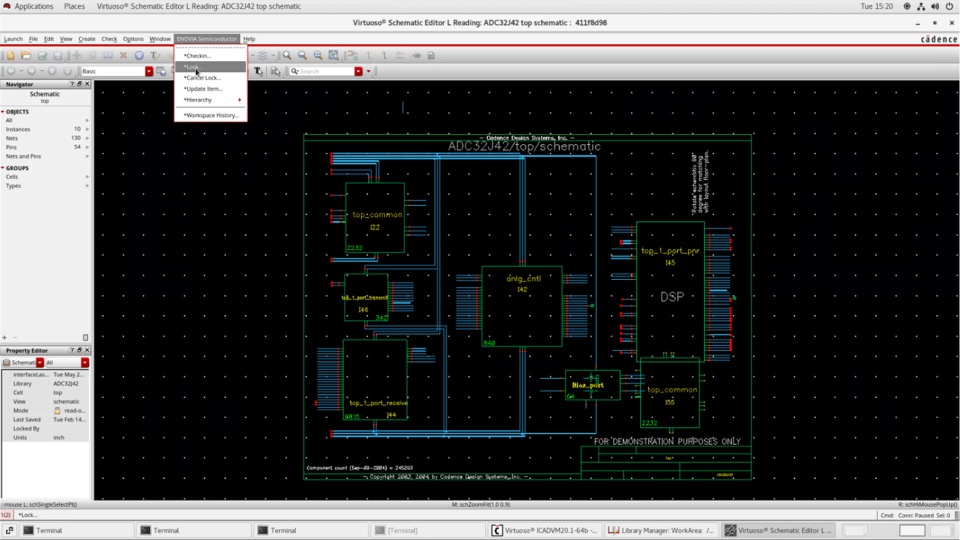Viewport: 960px width, 540px height.
Task: Float the Property Editor panel with undock icon
Action: [79, 350]
